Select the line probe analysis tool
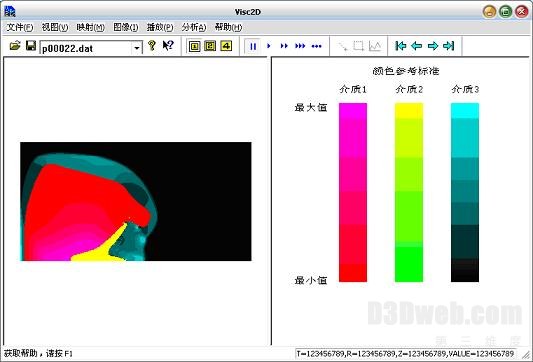 pyautogui.click(x=343, y=46)
